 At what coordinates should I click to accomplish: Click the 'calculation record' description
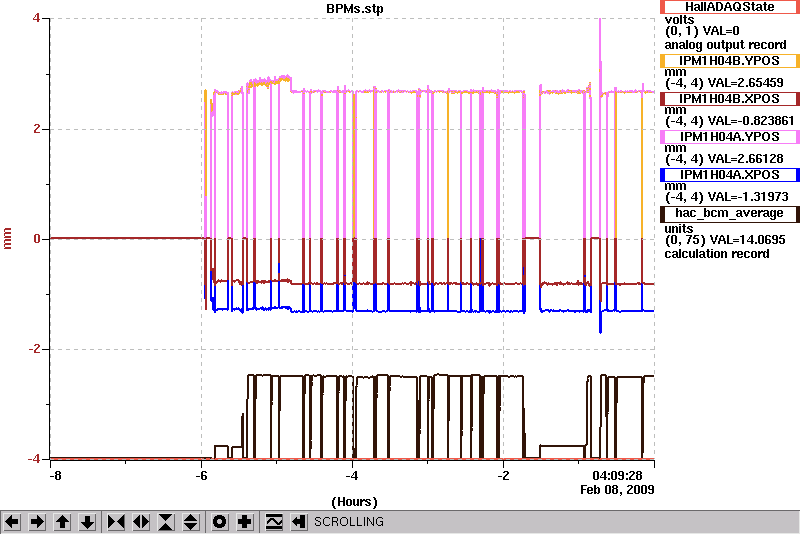click(x=716, y=254)
